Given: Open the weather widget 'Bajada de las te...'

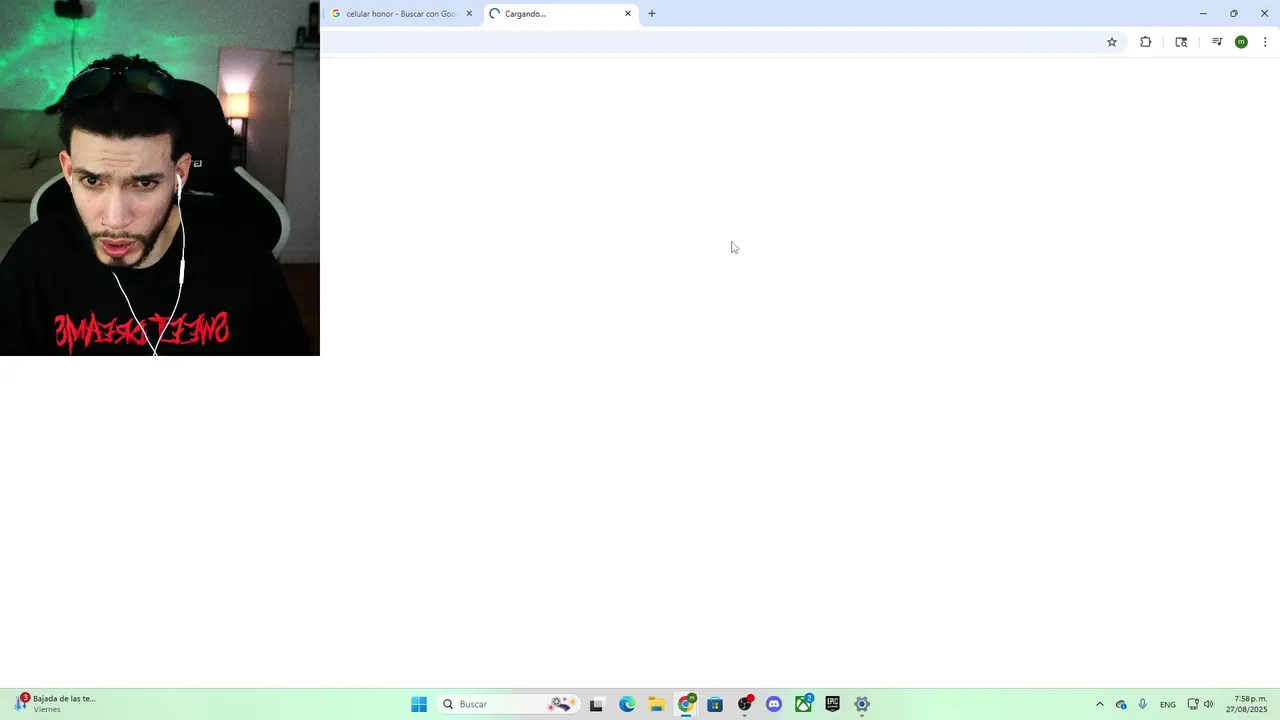Looking at the screenshot, I should pos(55,703).
